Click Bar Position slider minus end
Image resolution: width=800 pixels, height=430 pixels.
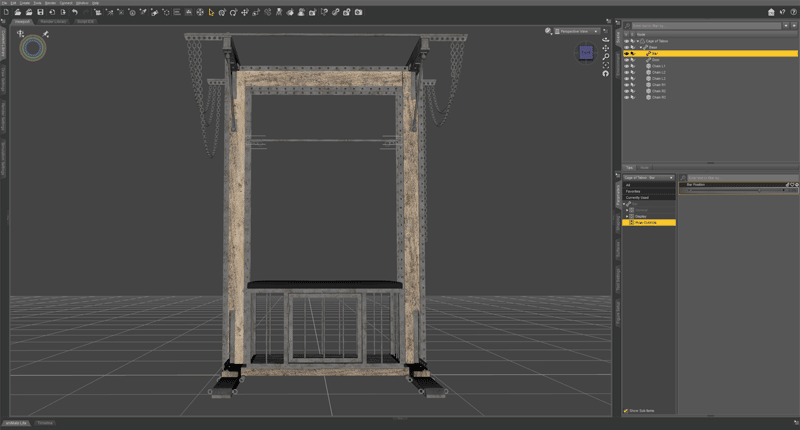coord(688,190)
